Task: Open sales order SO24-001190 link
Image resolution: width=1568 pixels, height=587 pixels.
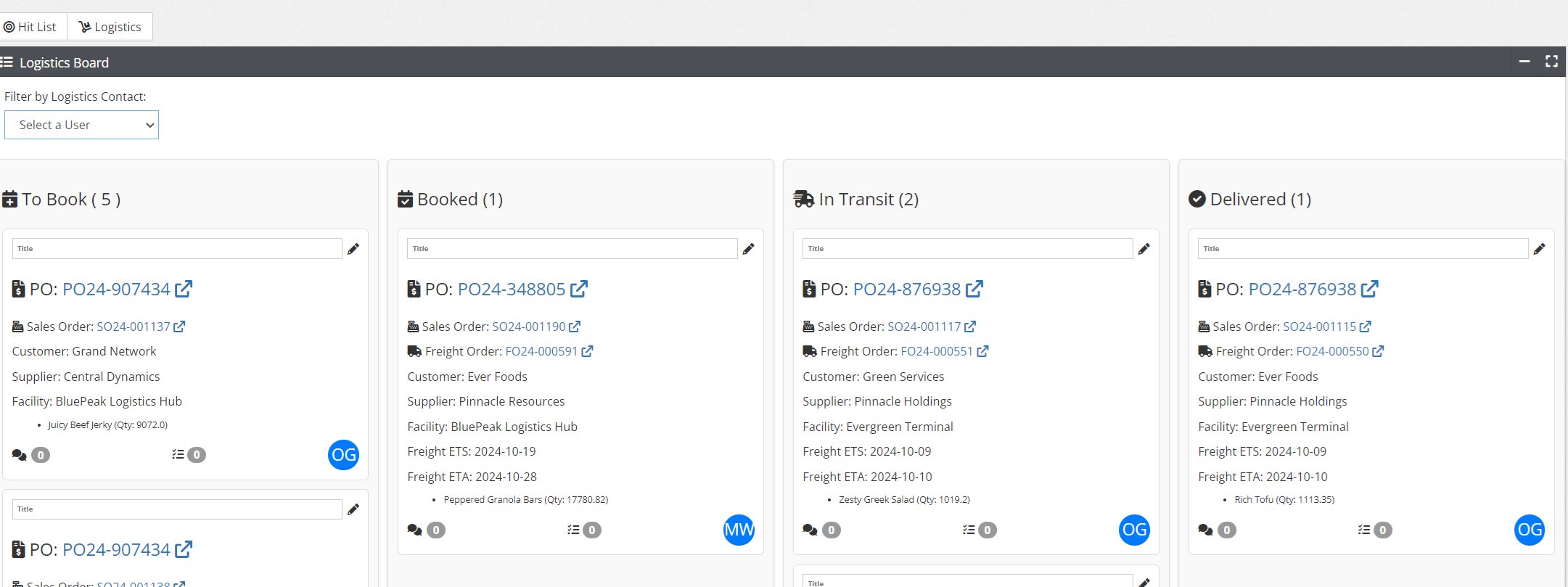Action: coord(529,327)
